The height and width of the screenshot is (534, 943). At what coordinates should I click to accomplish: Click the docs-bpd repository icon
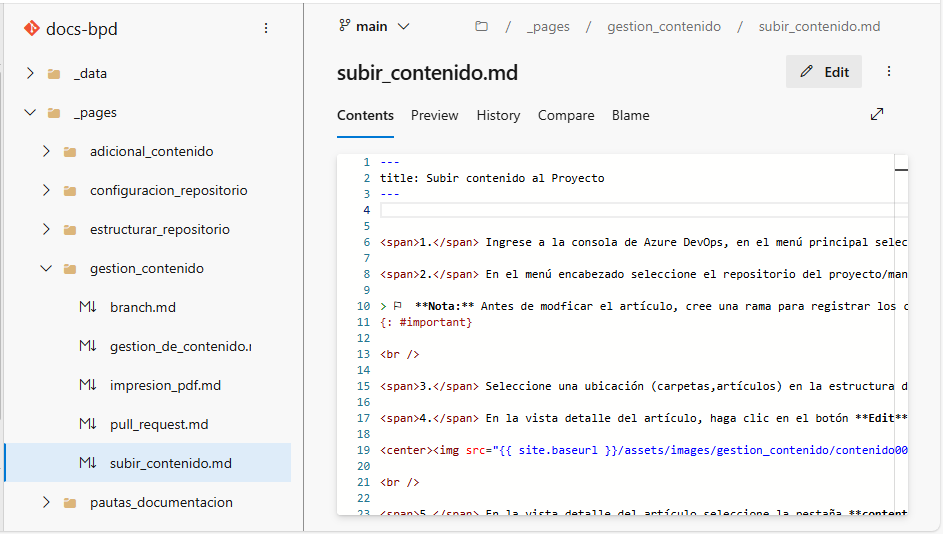(x=31, y=29)
